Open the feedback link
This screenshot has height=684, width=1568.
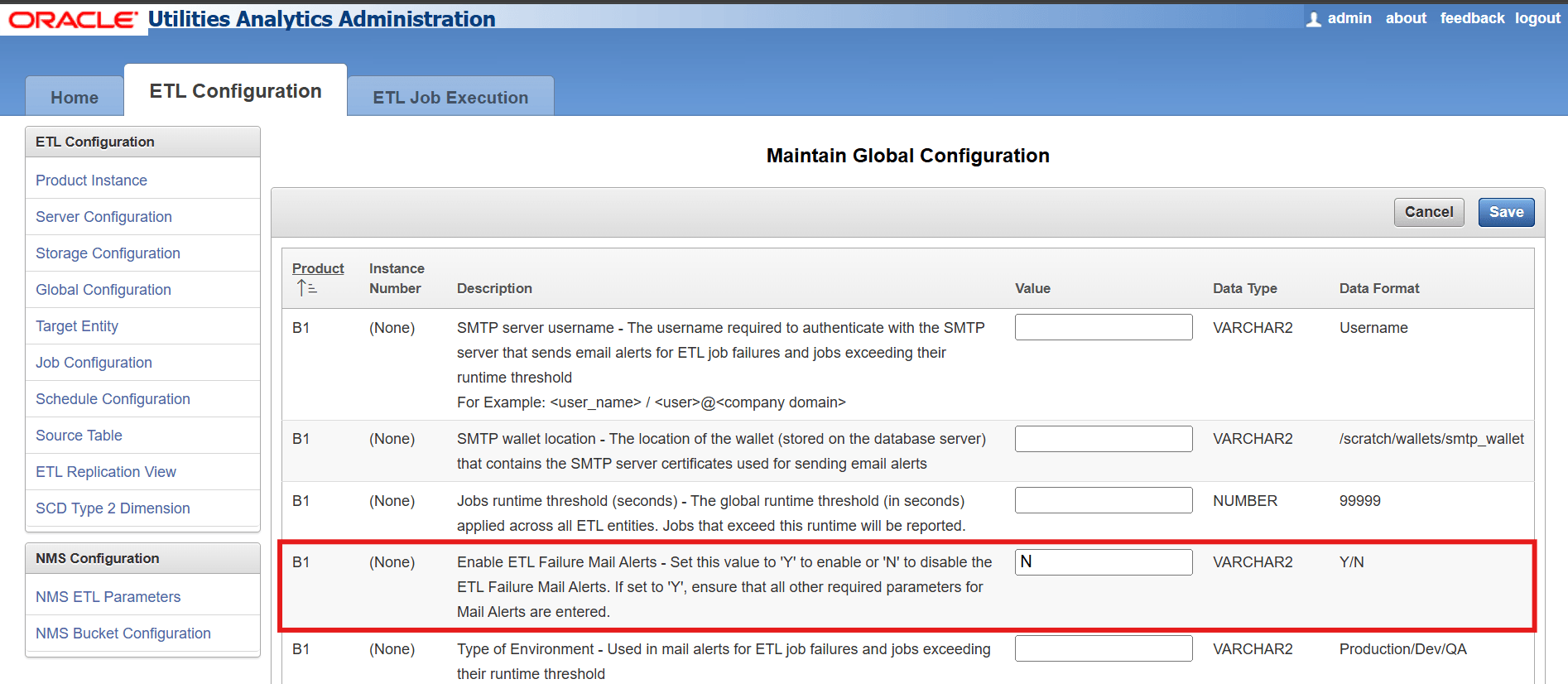[1472, 18]
